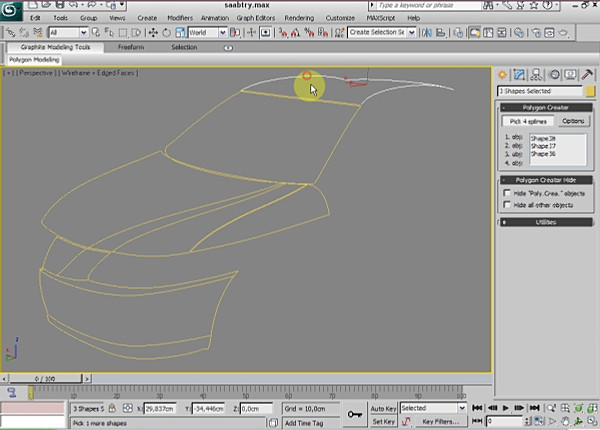Screen dimensions: 600x430
Task: Click the Bind to Space Warp icon
Action: pos(37,33)
